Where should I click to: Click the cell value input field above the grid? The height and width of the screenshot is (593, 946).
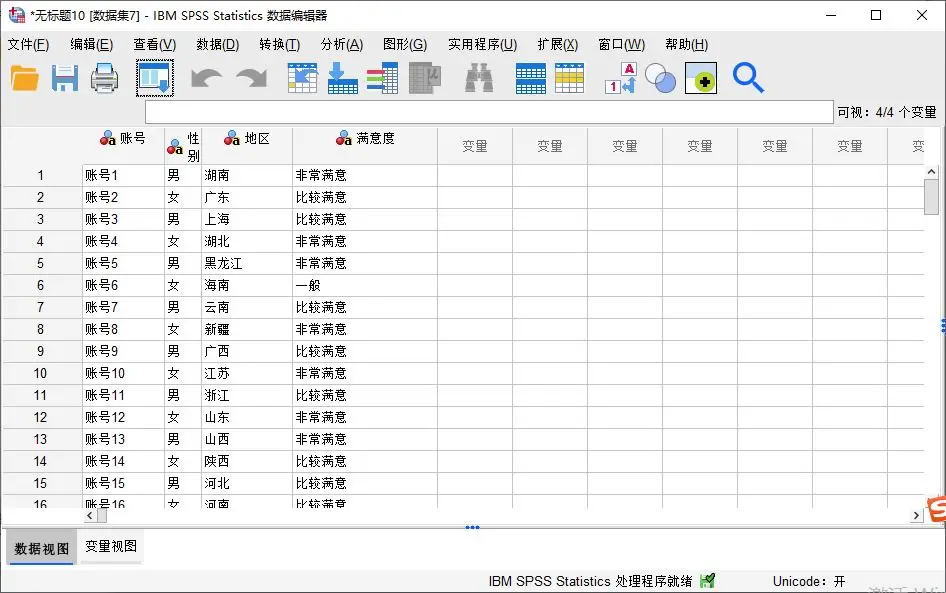(488, 112)
